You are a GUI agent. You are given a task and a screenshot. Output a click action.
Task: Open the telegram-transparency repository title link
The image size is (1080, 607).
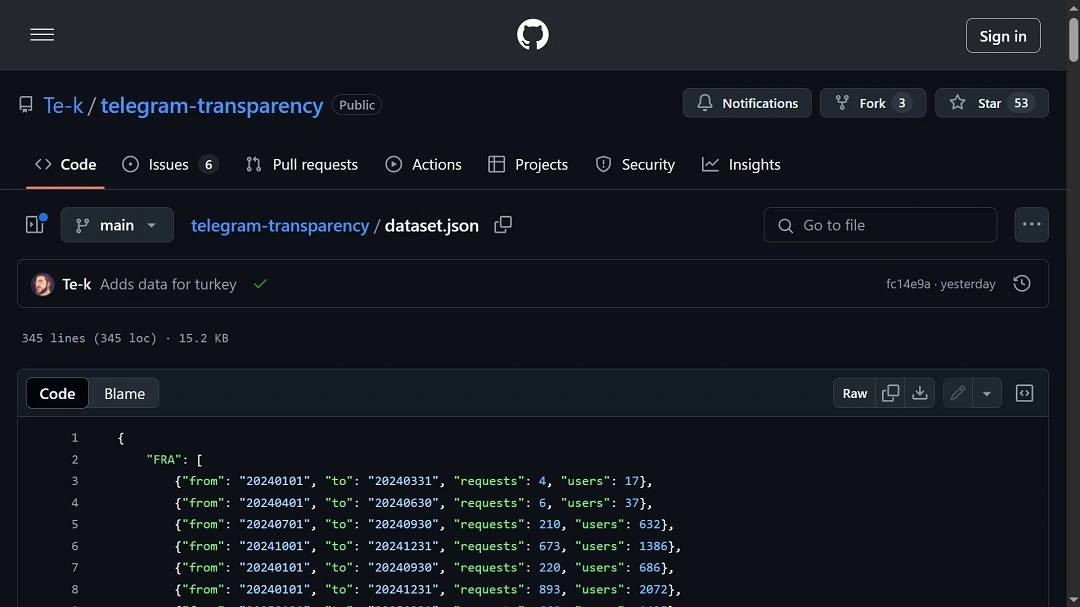(x=211, y=105)
